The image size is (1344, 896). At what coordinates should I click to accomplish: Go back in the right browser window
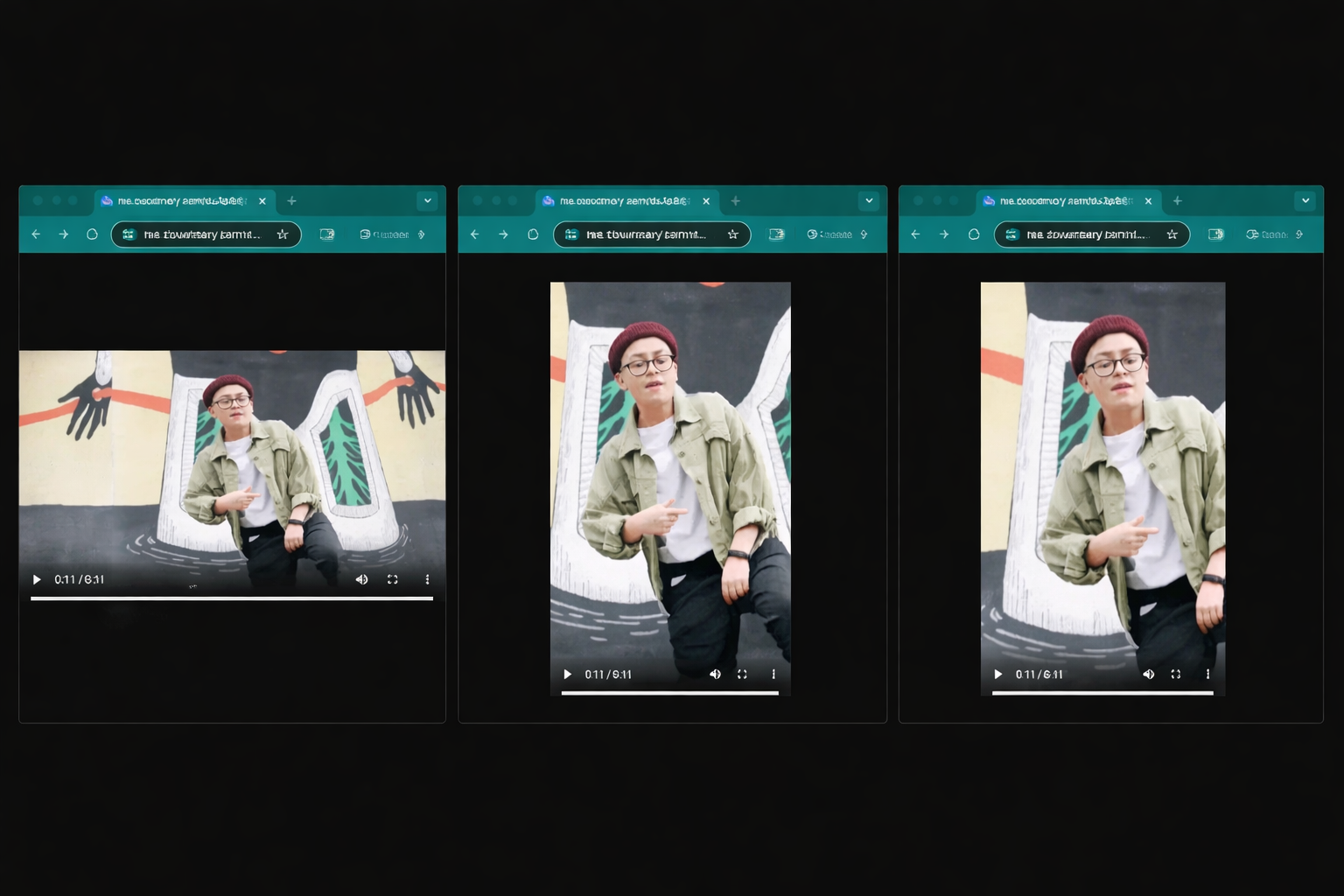[915, 234]
